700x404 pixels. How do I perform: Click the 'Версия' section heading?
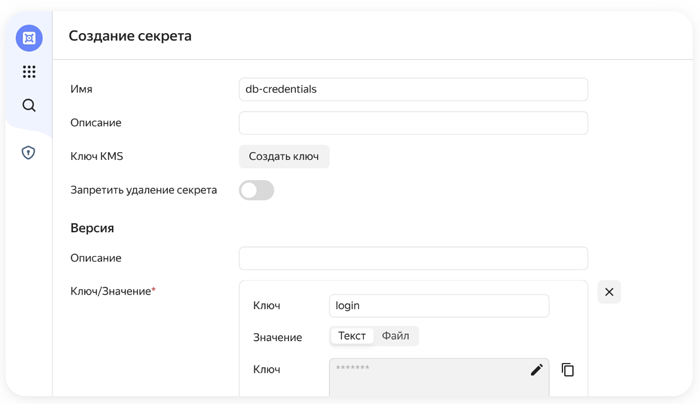pos(92,228)
